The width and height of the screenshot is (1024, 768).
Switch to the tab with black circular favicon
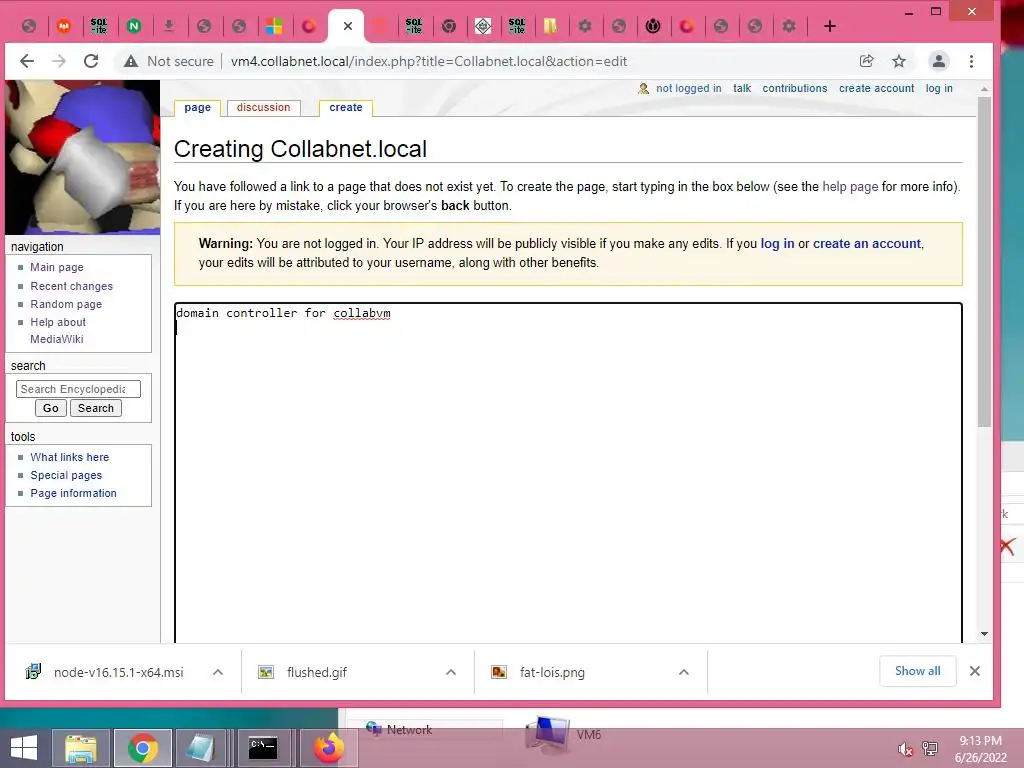[653, 26]
